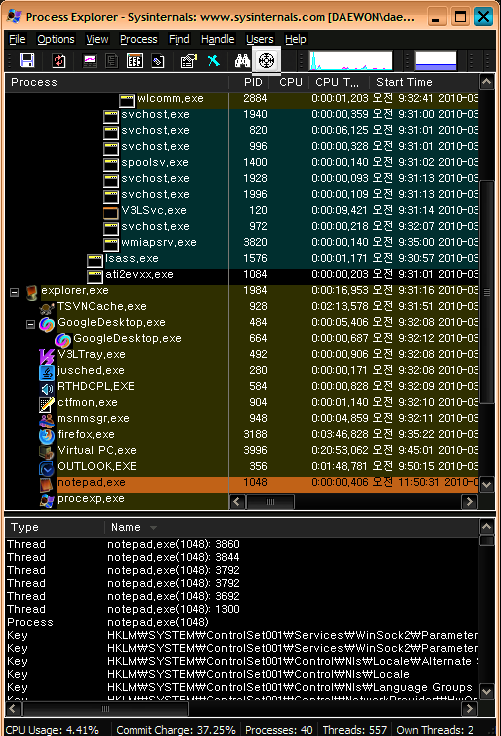
Task: Sort by the PID column header
Action: pos(249,82)
